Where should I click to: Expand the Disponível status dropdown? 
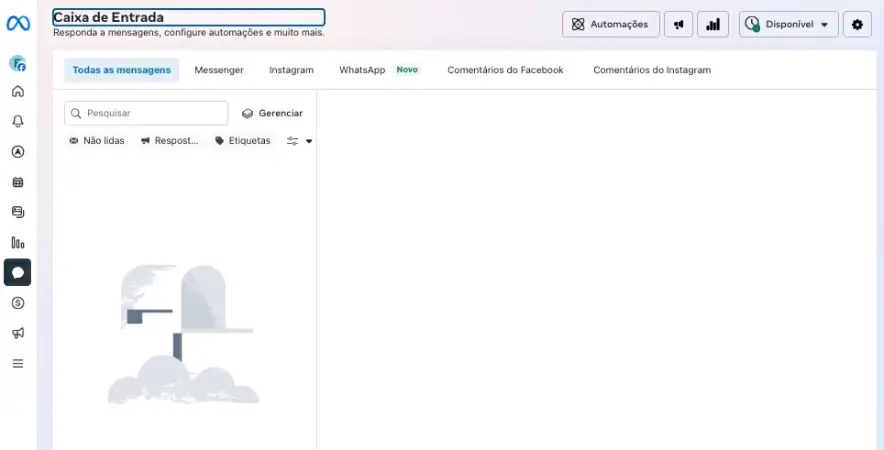(789, 24)
